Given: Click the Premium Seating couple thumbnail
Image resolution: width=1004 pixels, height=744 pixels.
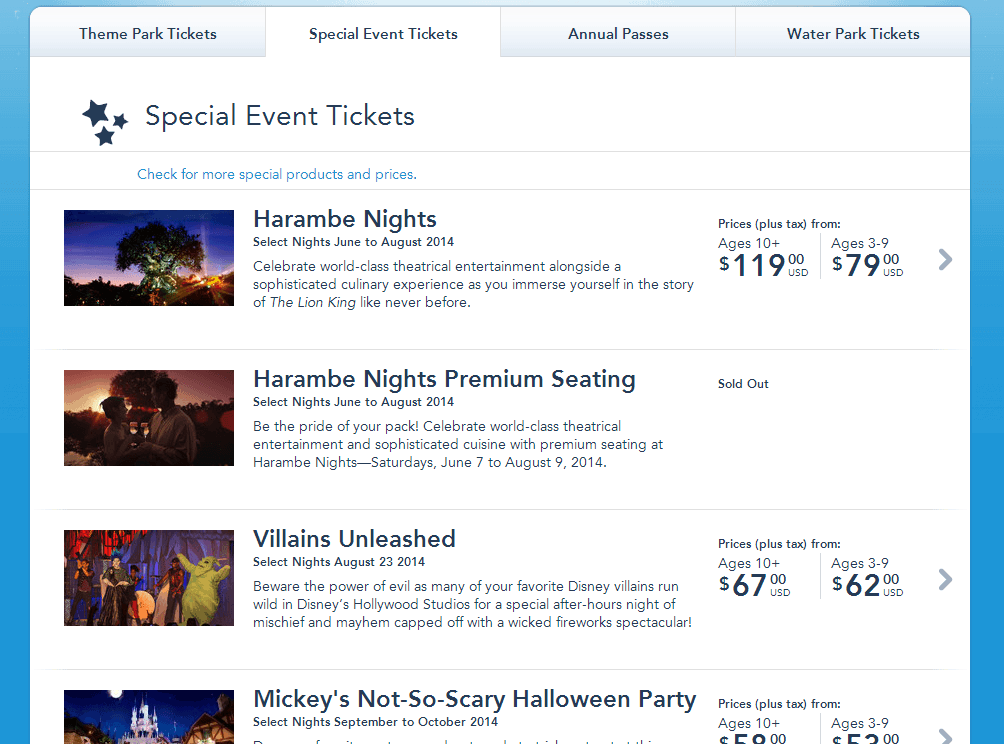Looking at the screenshot, I should point(149,418).
